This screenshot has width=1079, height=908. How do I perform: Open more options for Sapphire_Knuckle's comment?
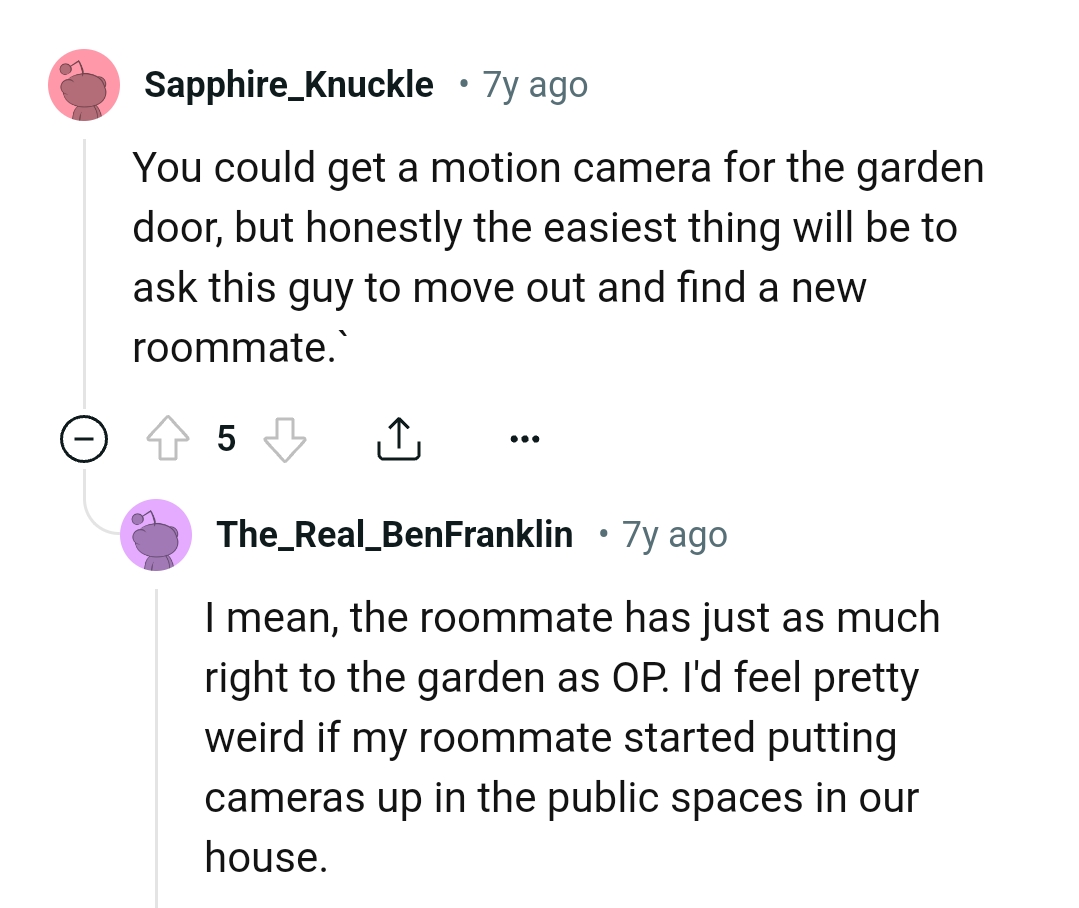tap(524, 437)
